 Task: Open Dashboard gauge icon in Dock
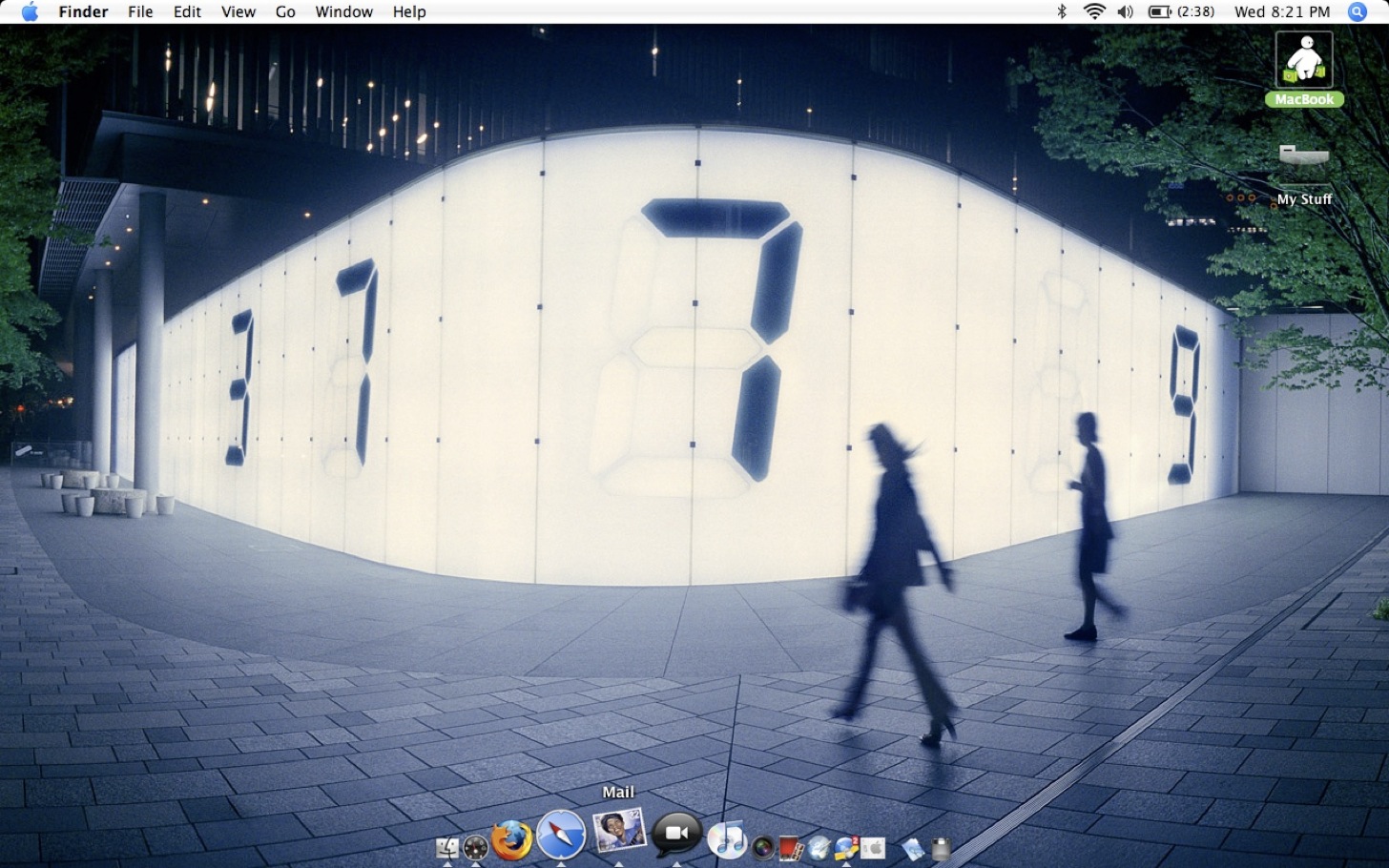point(476,848)
